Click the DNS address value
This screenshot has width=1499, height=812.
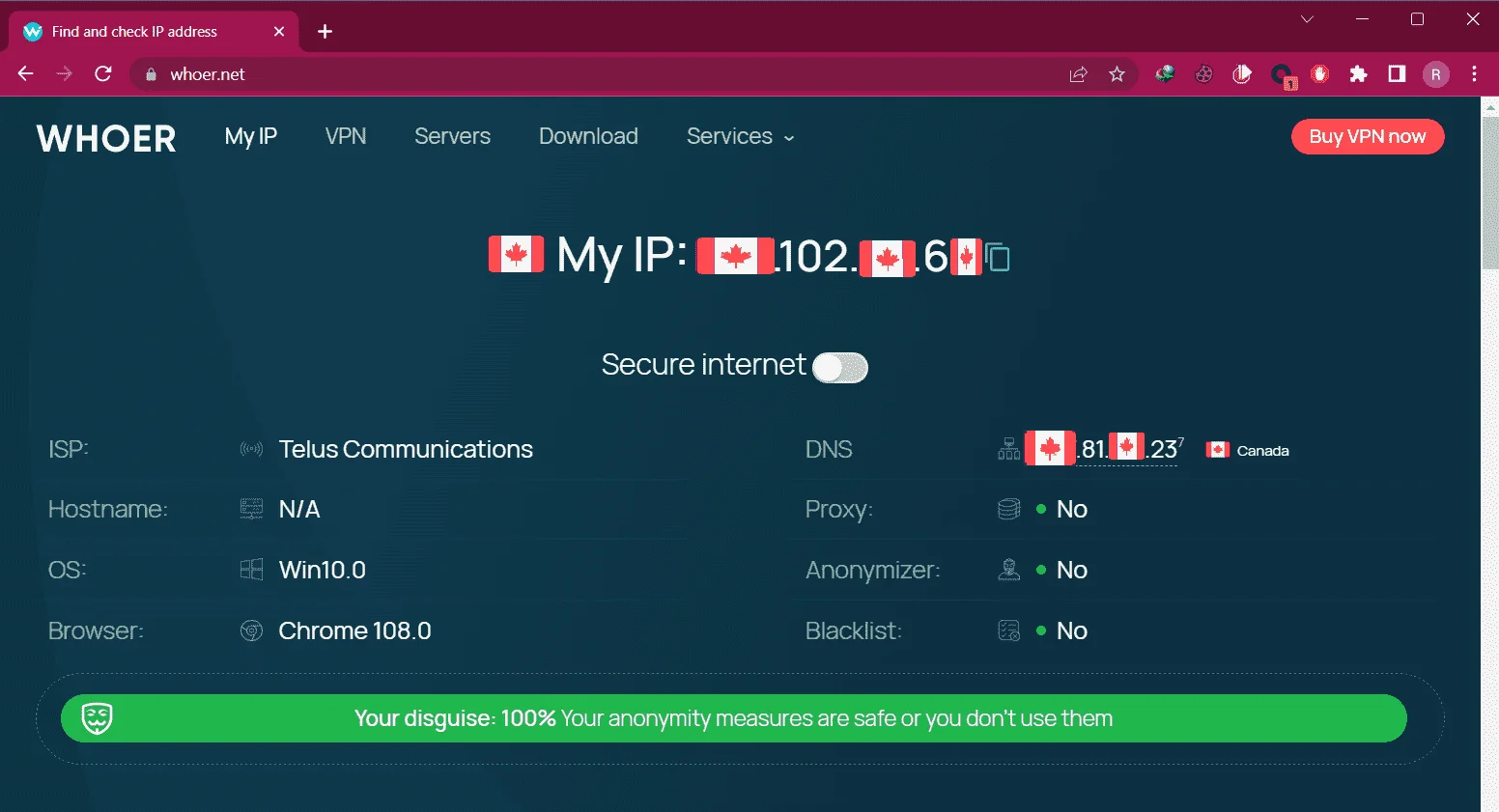pos(1103,449)
